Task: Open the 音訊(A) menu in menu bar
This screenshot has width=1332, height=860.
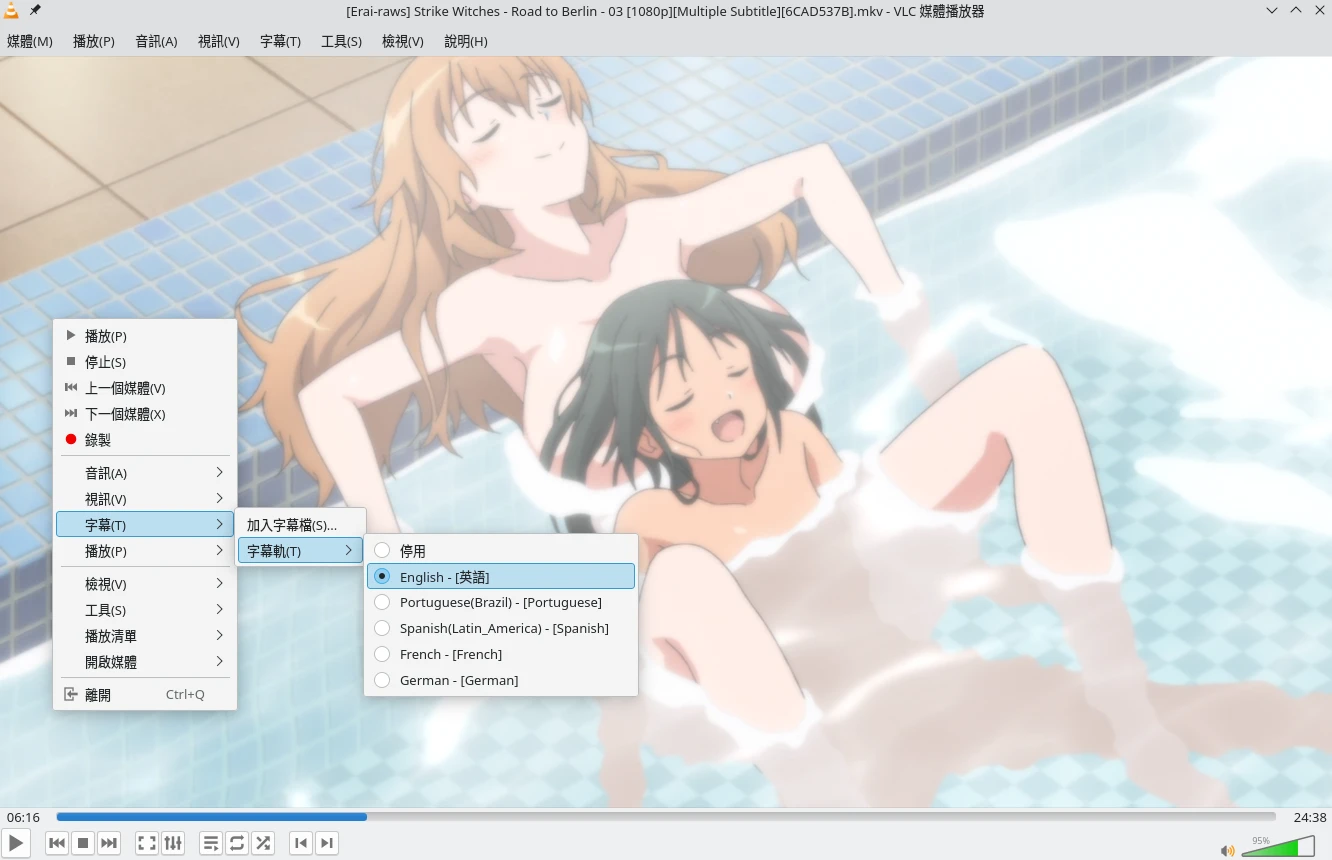Action: [156, 41]
